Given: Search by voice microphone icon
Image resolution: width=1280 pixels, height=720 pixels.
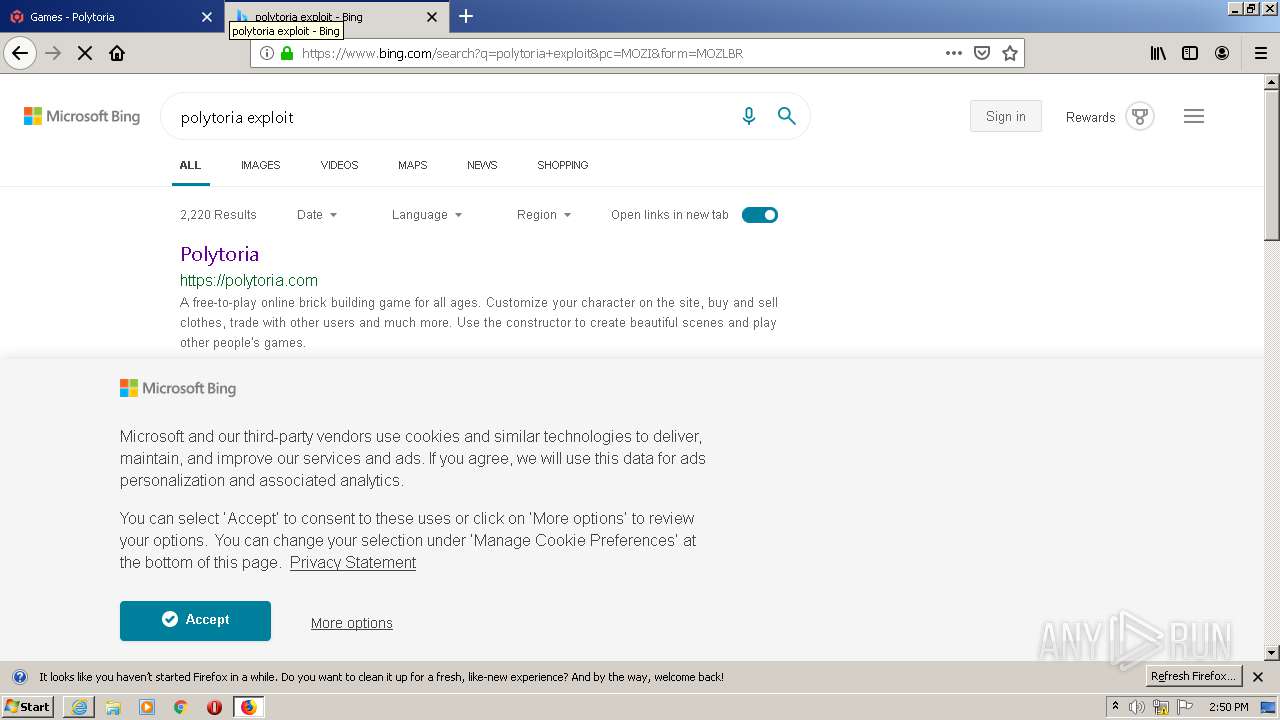Looking at the screenshot, I should coord(748,117).
